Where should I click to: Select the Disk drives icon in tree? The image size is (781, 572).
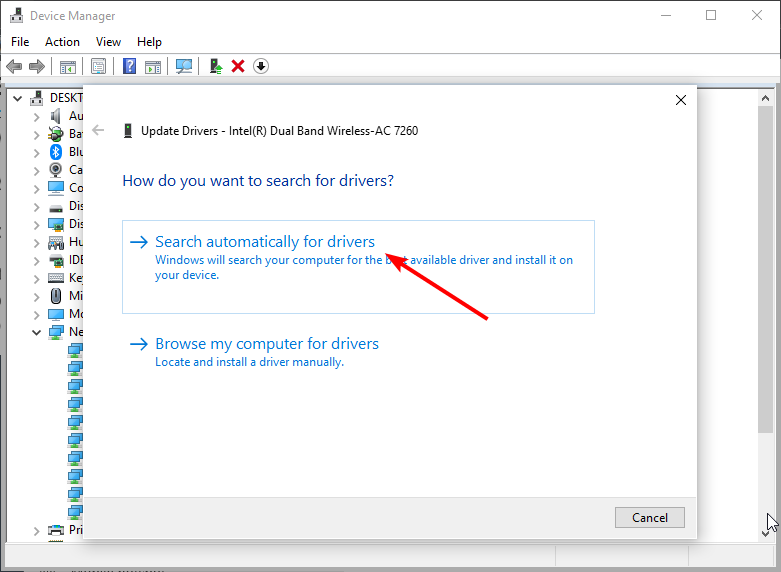pyautogui.click(x=56, y=208)
